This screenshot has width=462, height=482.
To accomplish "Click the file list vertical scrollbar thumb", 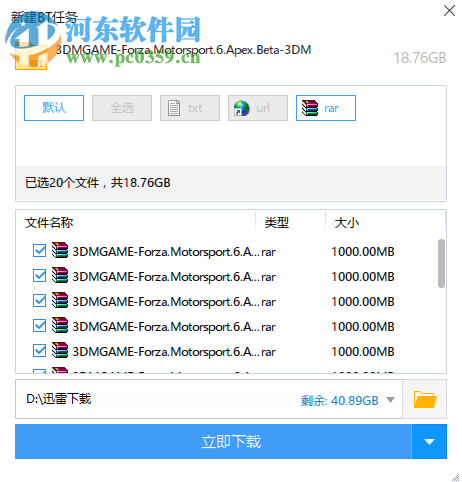I will (441, 263).
